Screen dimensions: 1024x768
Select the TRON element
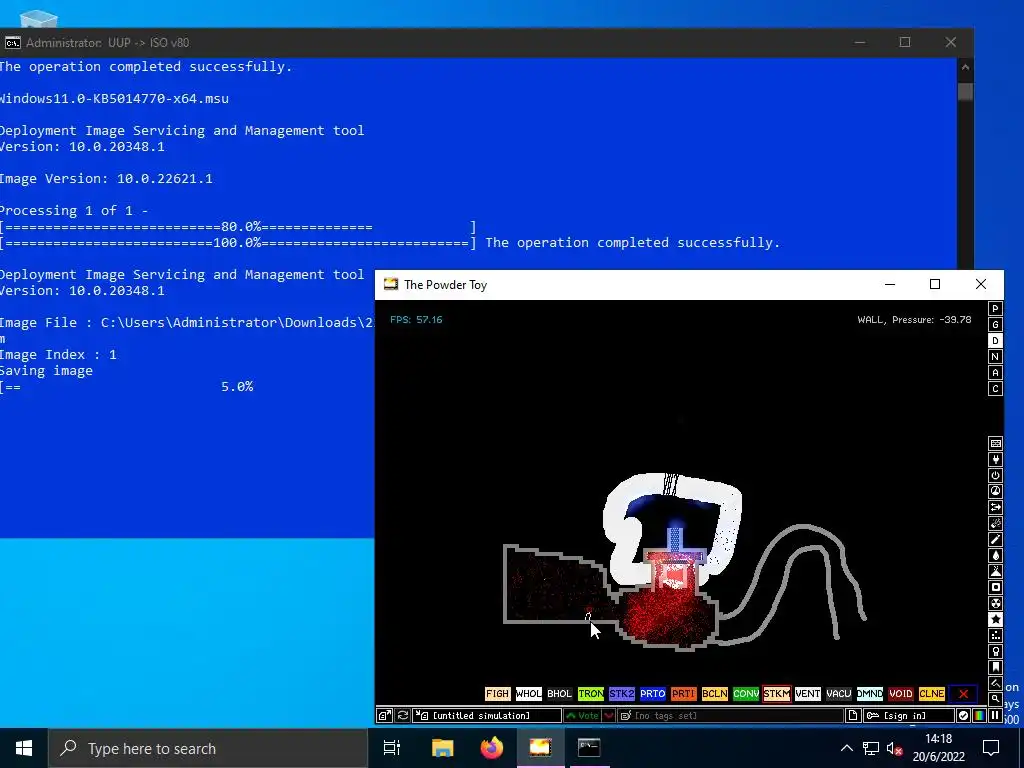click(590, 694)
